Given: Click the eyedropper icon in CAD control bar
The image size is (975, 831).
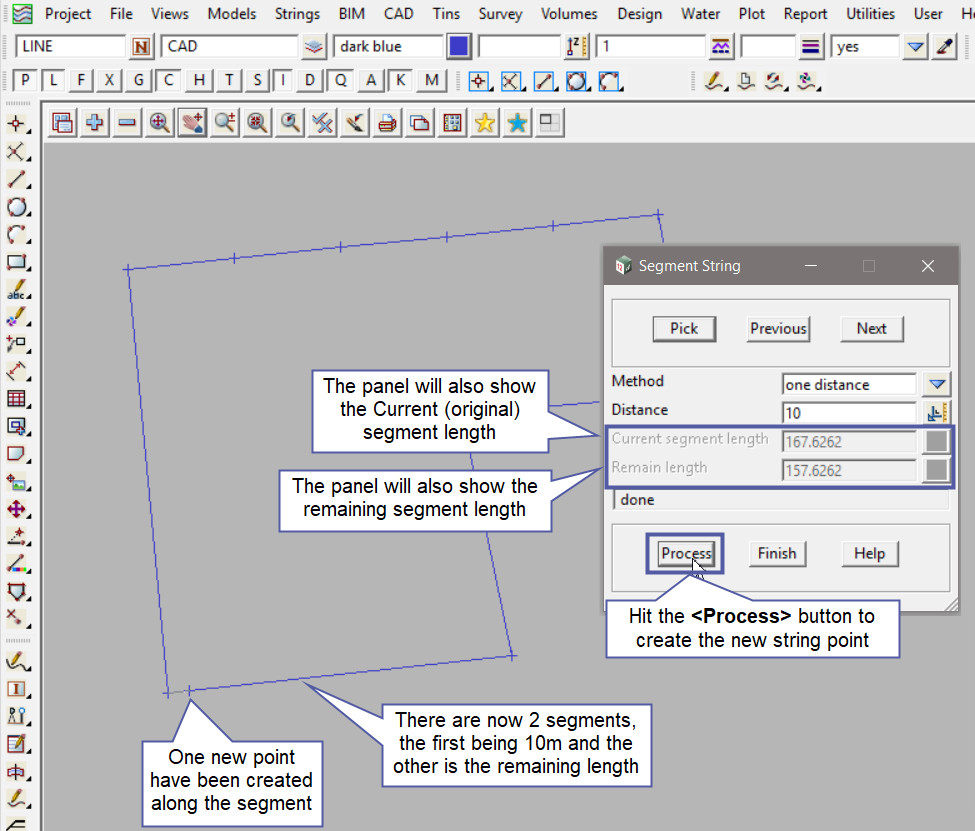Looking at the screenshot, I should coord(944,47).
